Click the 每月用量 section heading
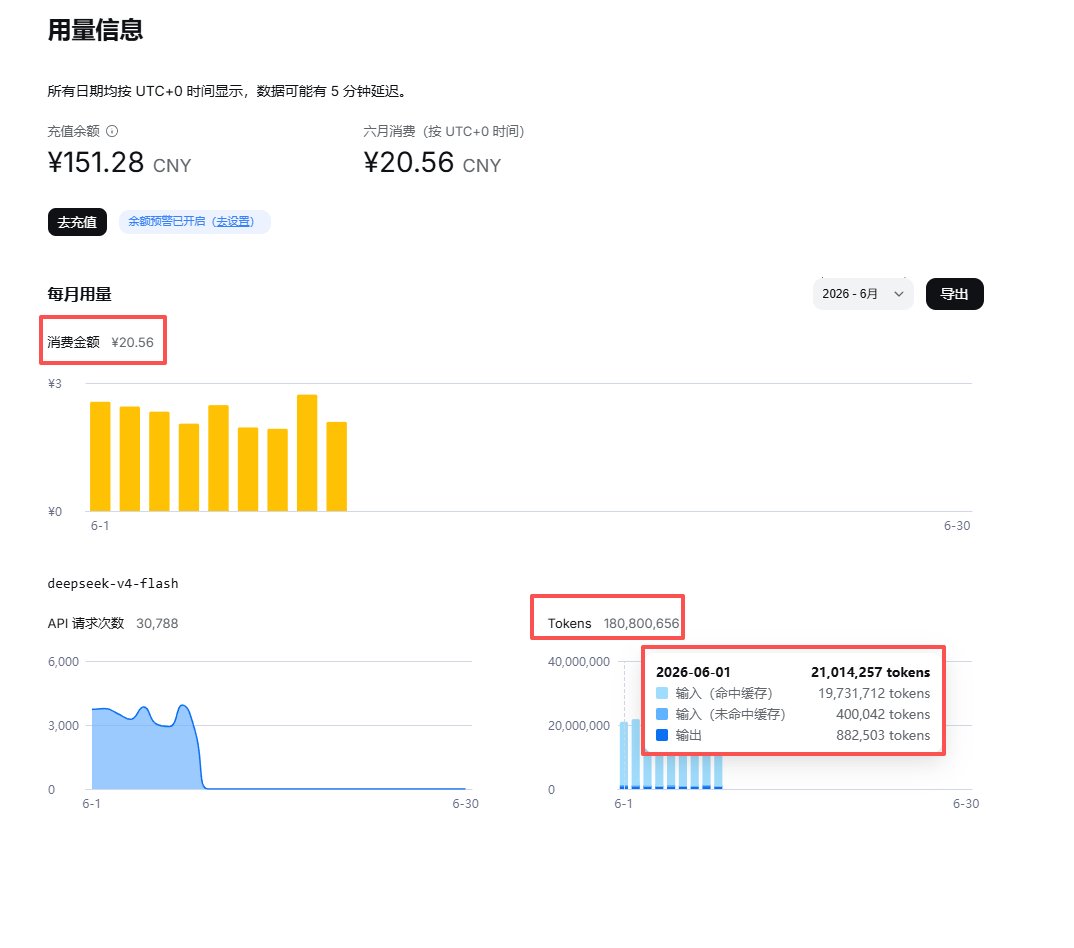 pos(79,295)
